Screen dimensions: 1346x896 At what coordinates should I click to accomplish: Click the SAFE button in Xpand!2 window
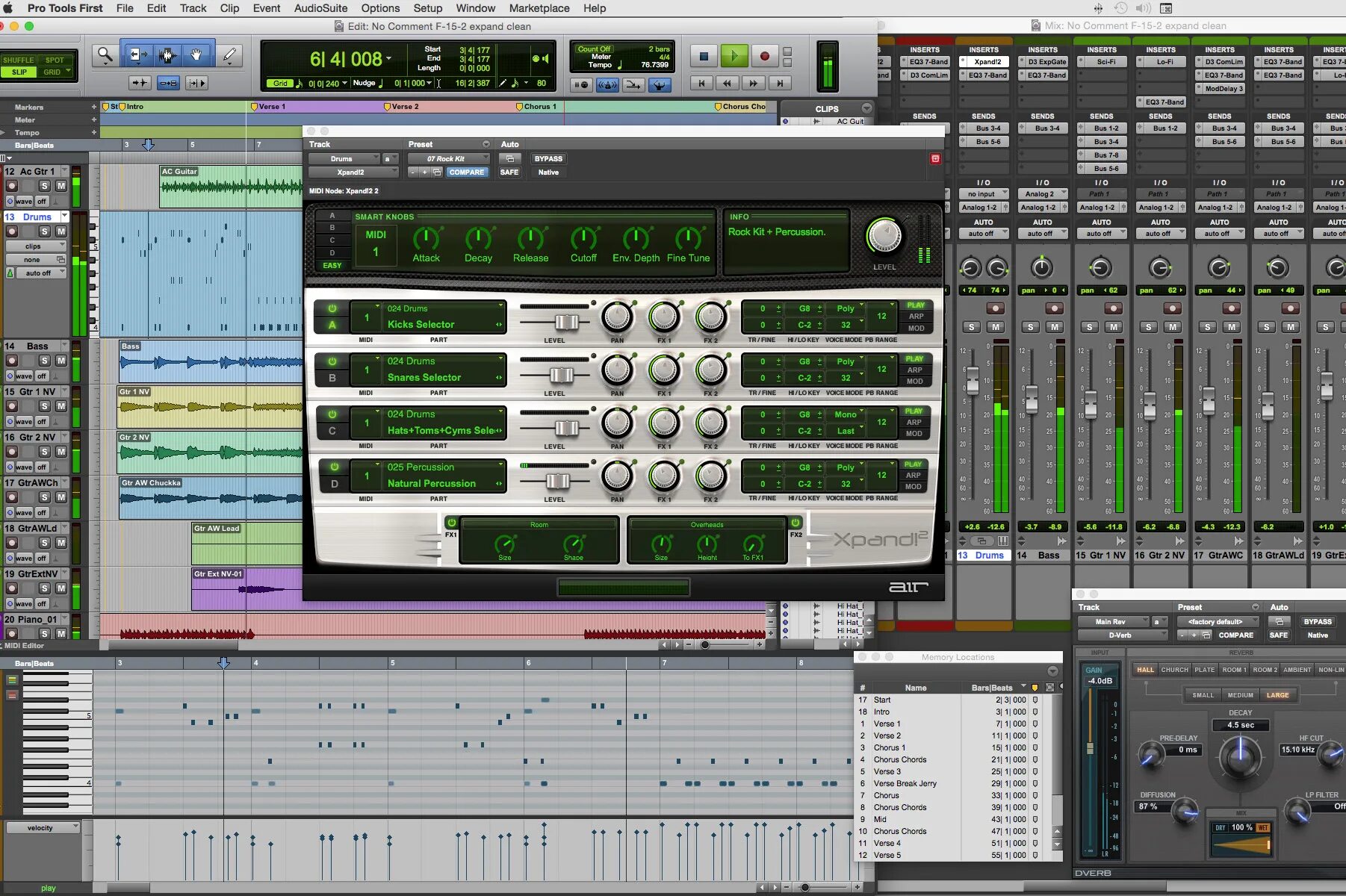coord(509,172)
